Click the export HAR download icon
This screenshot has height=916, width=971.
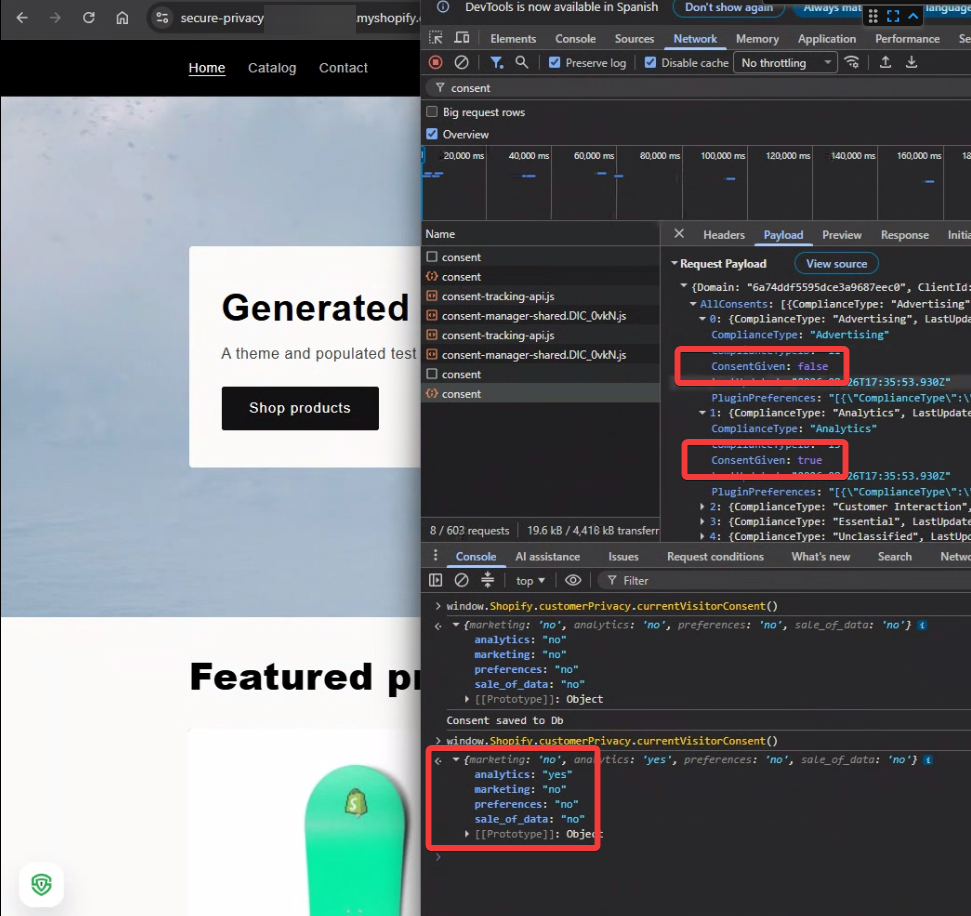(912, 62)
